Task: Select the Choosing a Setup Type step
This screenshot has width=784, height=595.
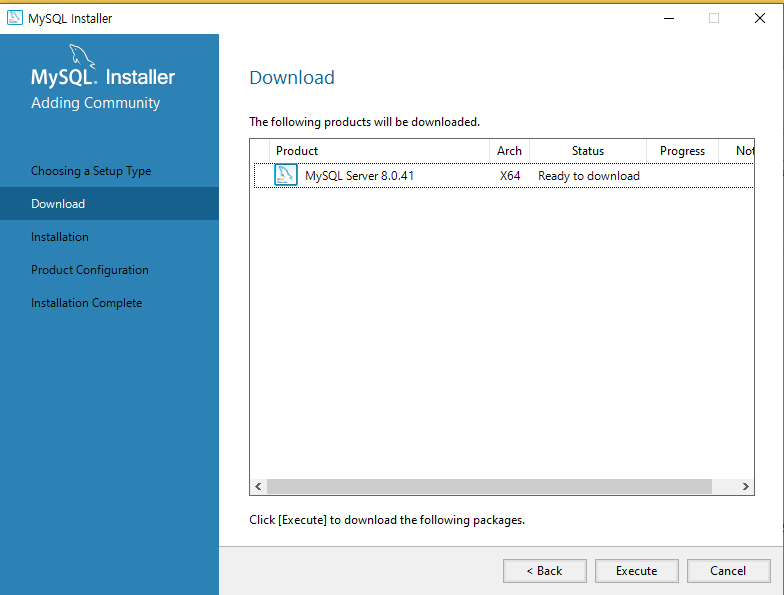Action: tap(91, 171)
